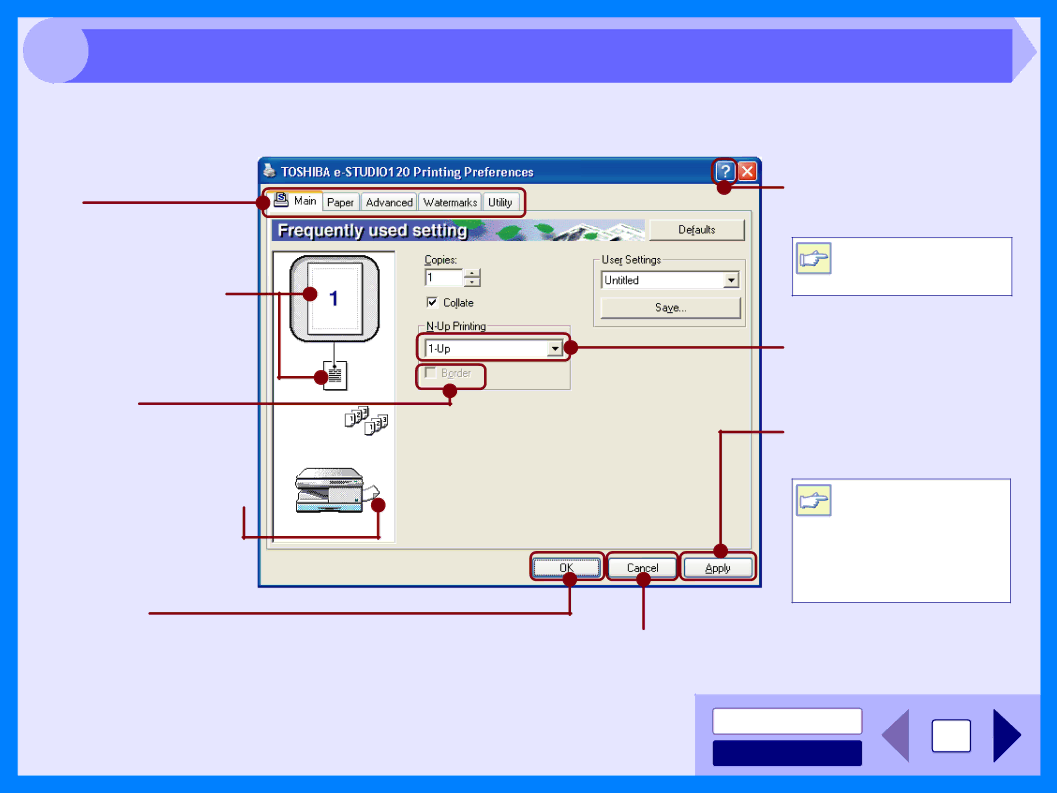The height and width of the screenshot is (793, 1057).
Task: Click the small document icon below preview
Action: click(335, 376)
